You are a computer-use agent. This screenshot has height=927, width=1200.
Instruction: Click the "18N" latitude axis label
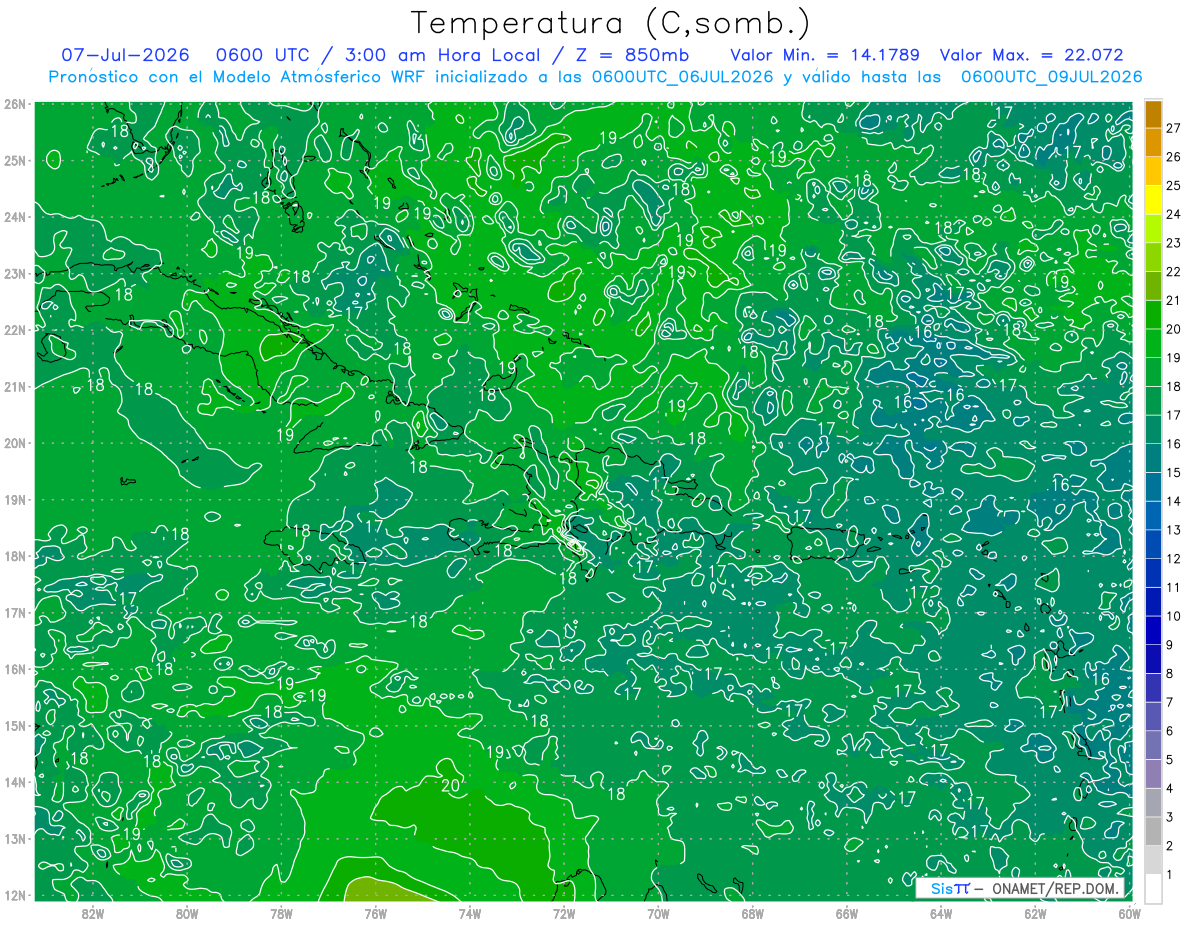point(14,556)
